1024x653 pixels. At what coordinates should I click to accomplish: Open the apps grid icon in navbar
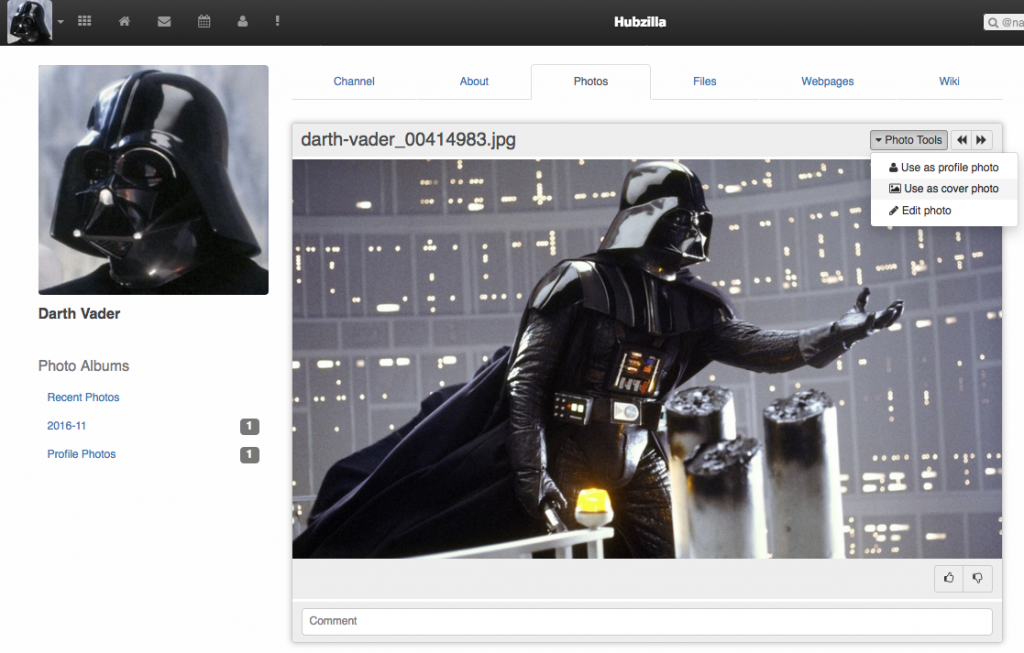point(84,21)
